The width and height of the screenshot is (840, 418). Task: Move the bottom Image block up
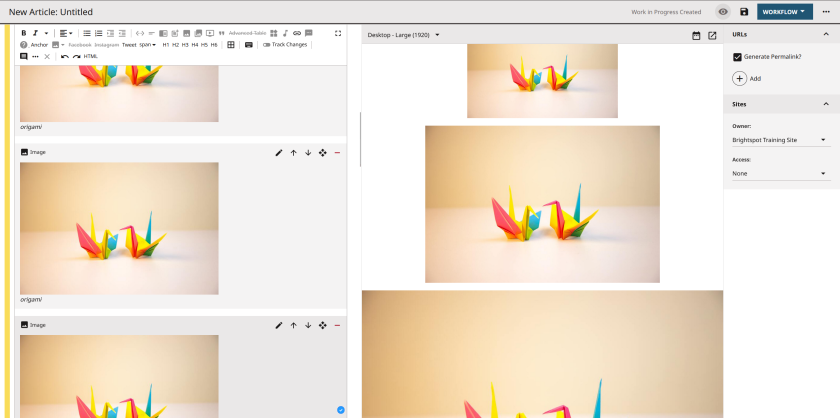click(293, 325)
